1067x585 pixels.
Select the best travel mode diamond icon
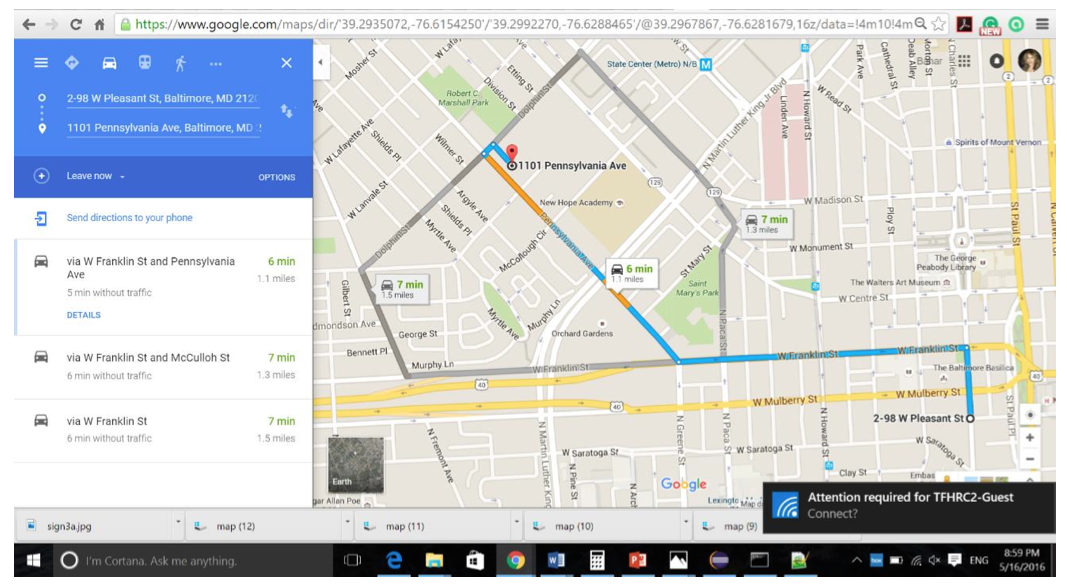[71, 63]
